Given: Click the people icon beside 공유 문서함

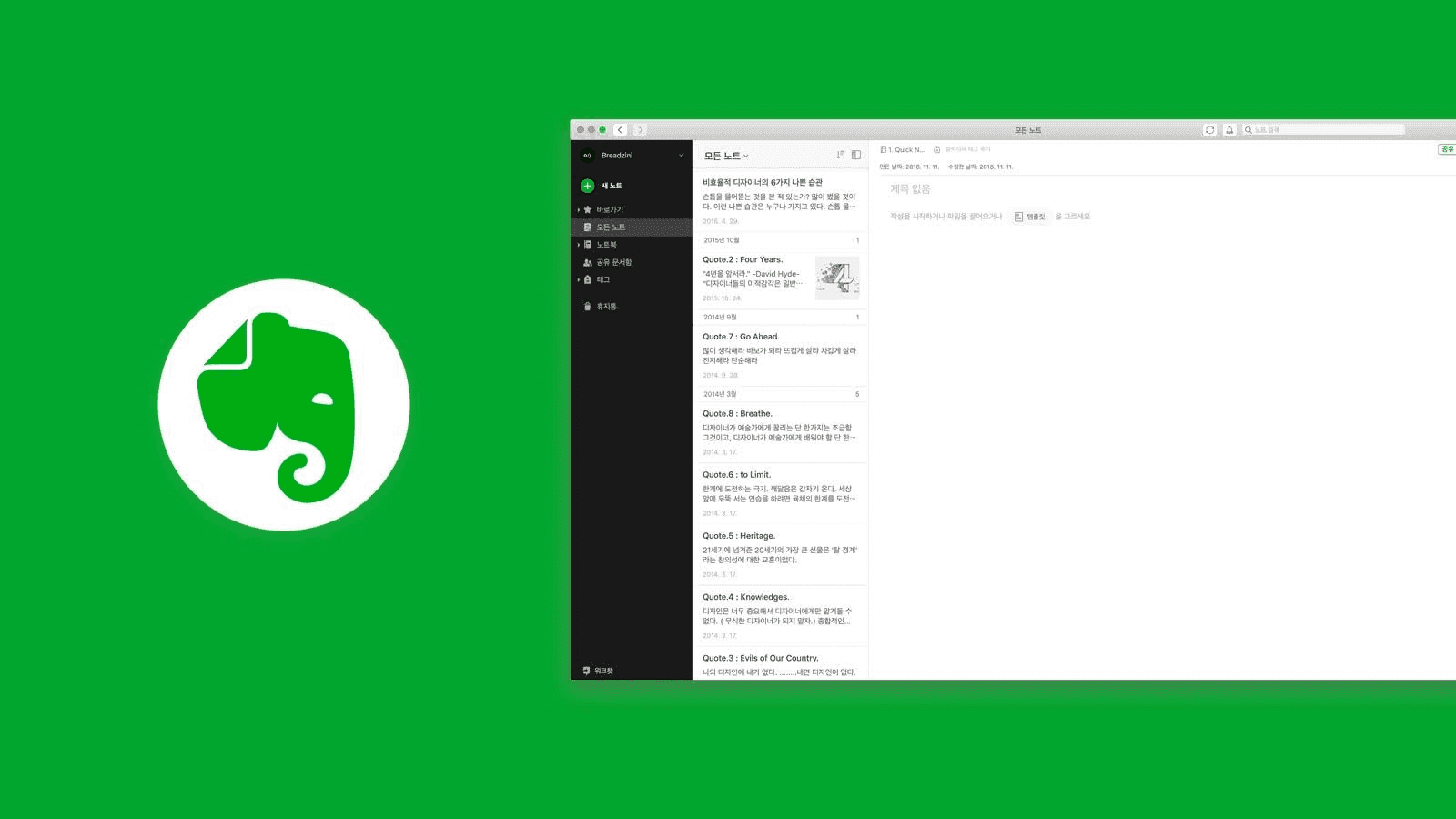Looking at the screenshot, I should [588, 262].
